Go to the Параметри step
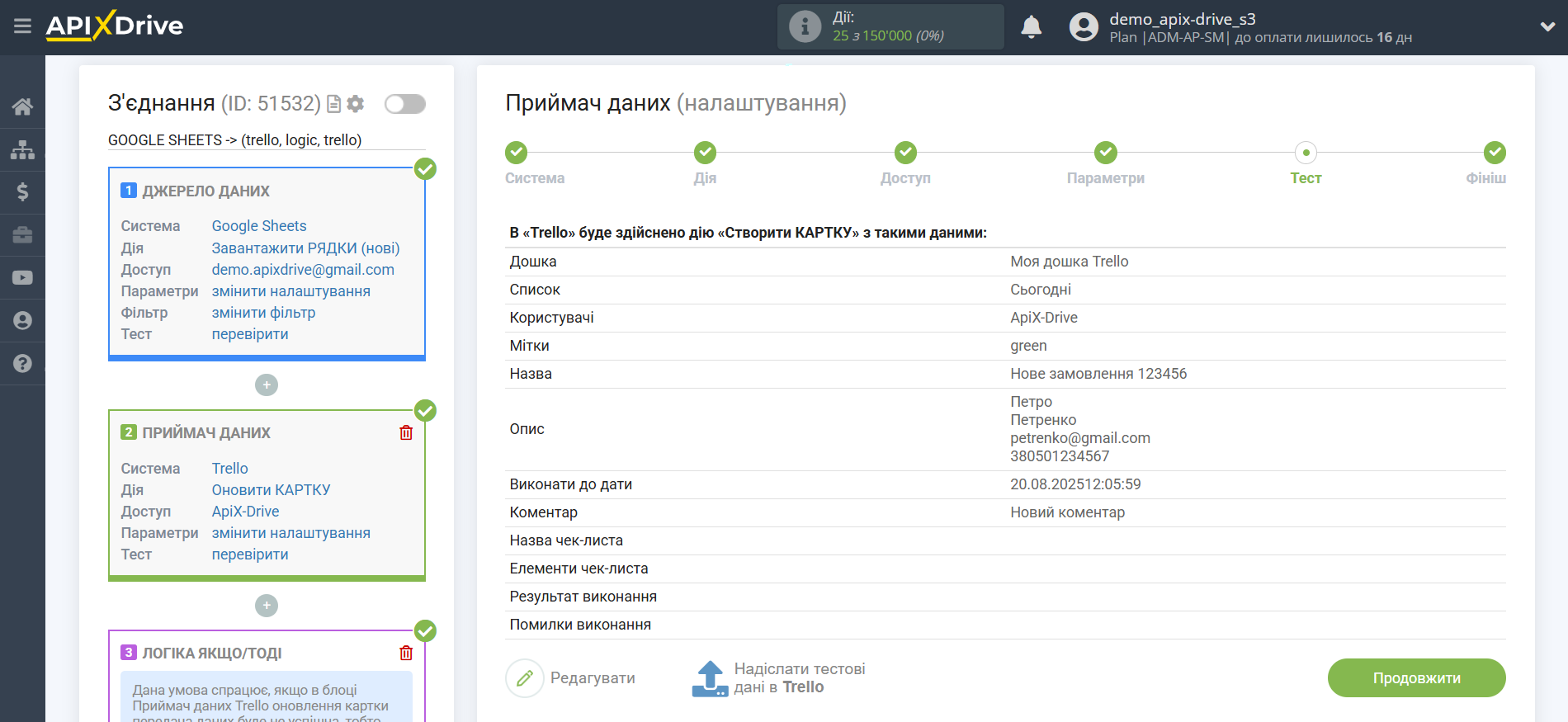 tap(1106, 153)
